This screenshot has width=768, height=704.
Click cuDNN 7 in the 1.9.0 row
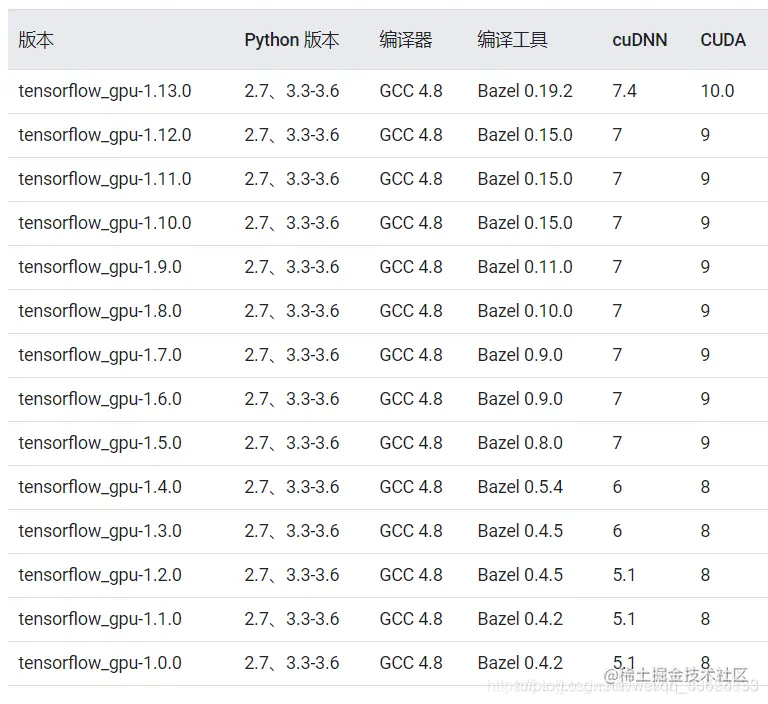coord(617,267)
